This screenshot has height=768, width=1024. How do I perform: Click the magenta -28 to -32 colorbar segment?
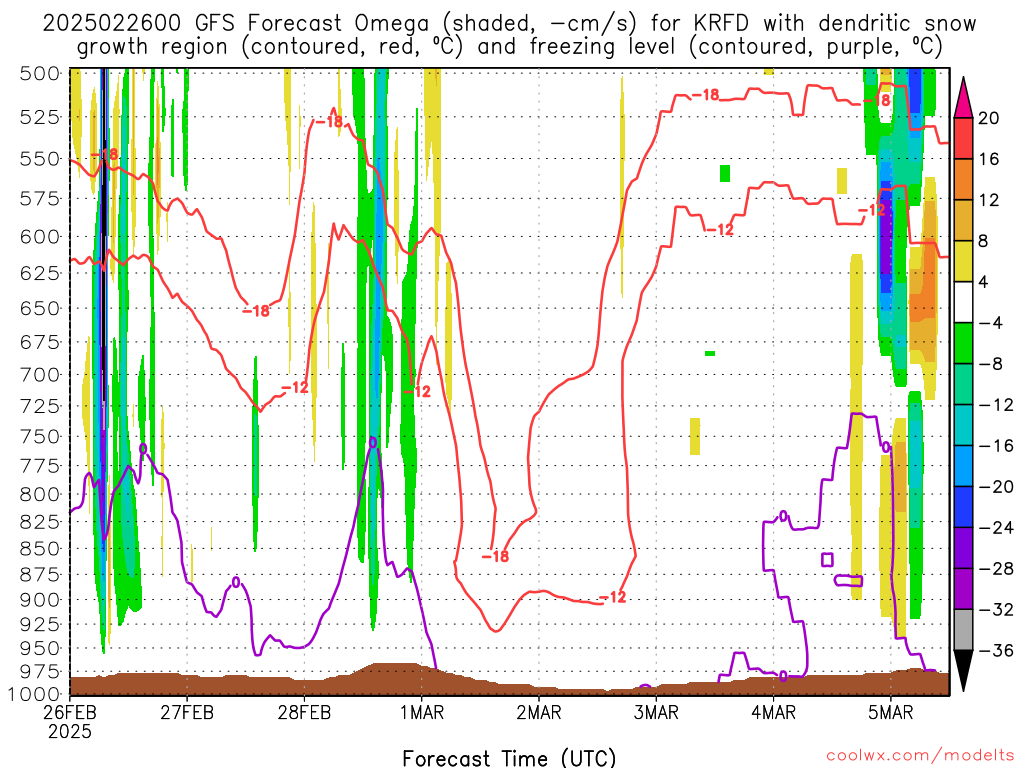point(963,589)
